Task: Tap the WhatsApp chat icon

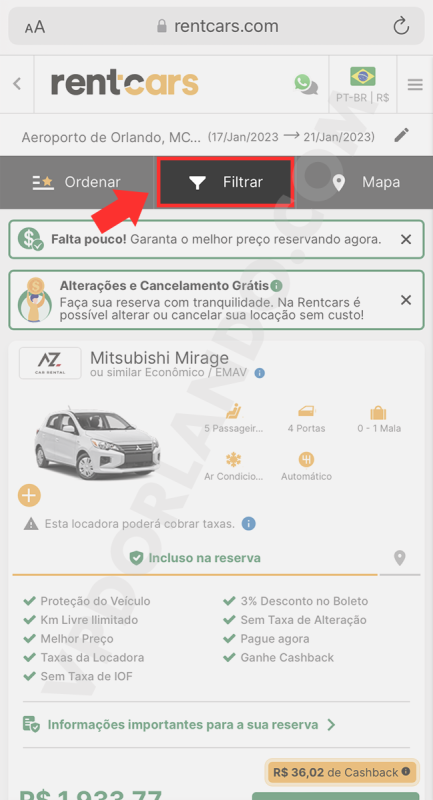Action: pyautogui.click(x=306, y=84)
